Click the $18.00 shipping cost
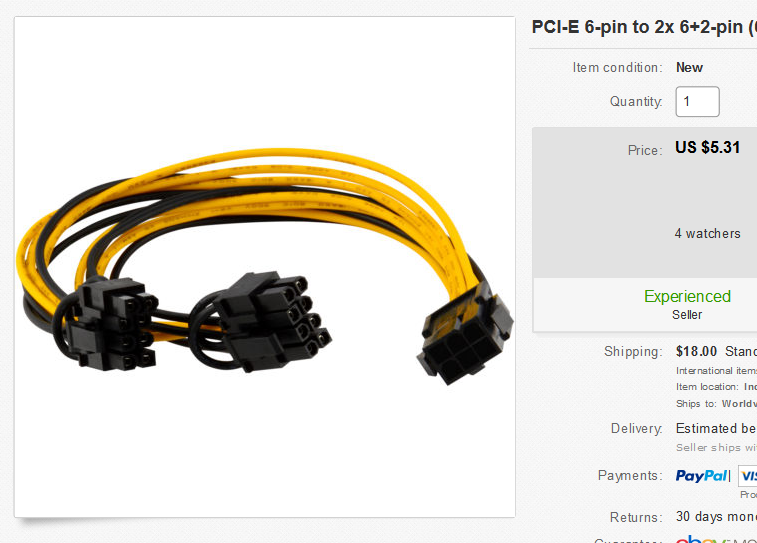Image resolution: width=757 pixels, height=543 pixels. [696, 351]
